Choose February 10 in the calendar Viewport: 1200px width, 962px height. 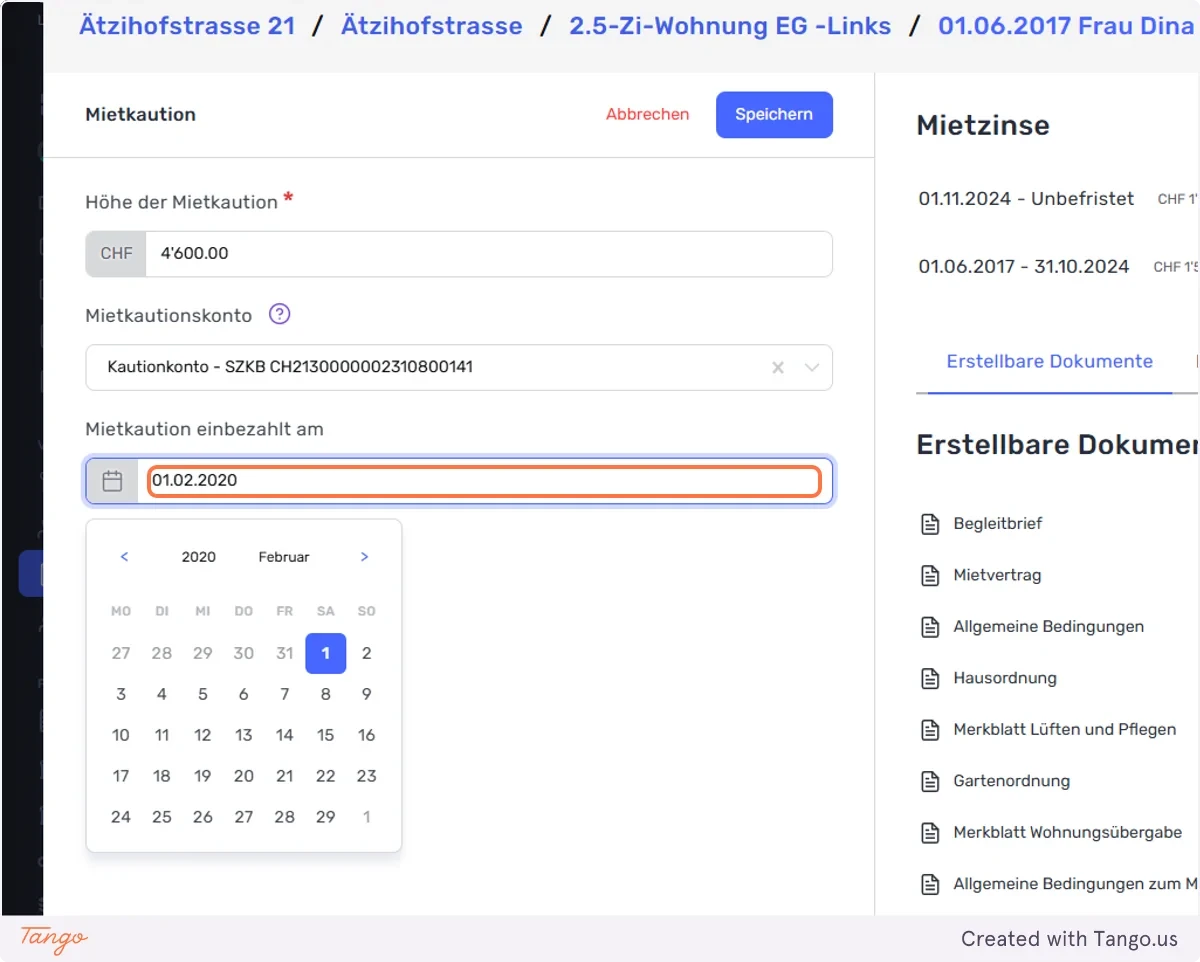121,735
